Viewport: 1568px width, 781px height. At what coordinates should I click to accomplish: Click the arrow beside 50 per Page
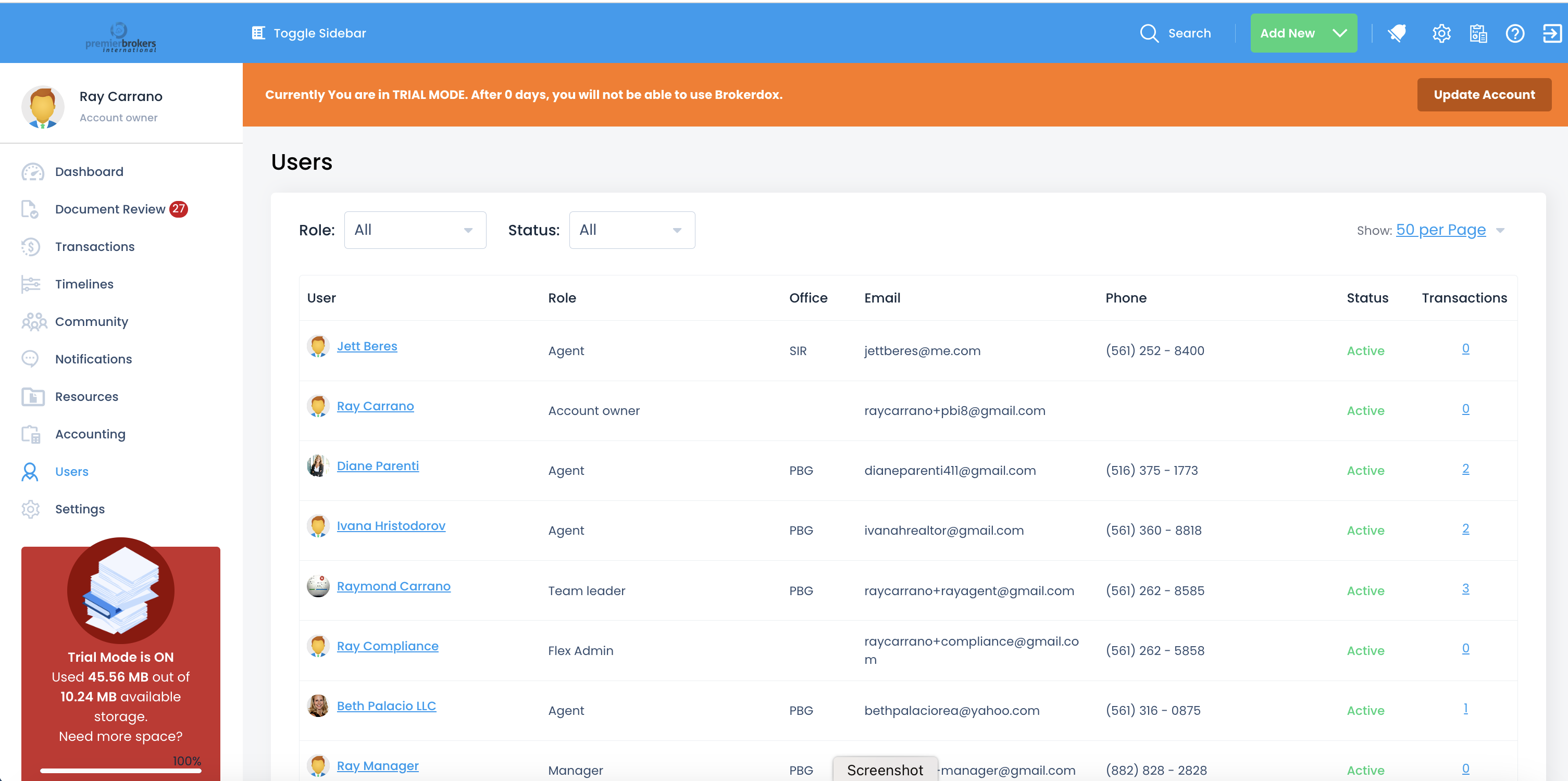tap(1500, 231)
